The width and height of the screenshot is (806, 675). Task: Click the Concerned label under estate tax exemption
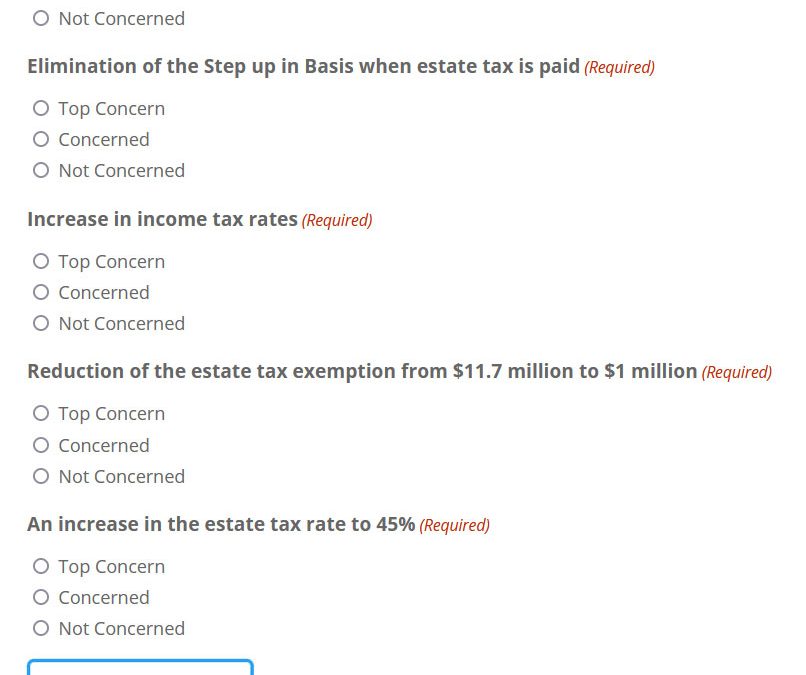click(x=104, y=446)
